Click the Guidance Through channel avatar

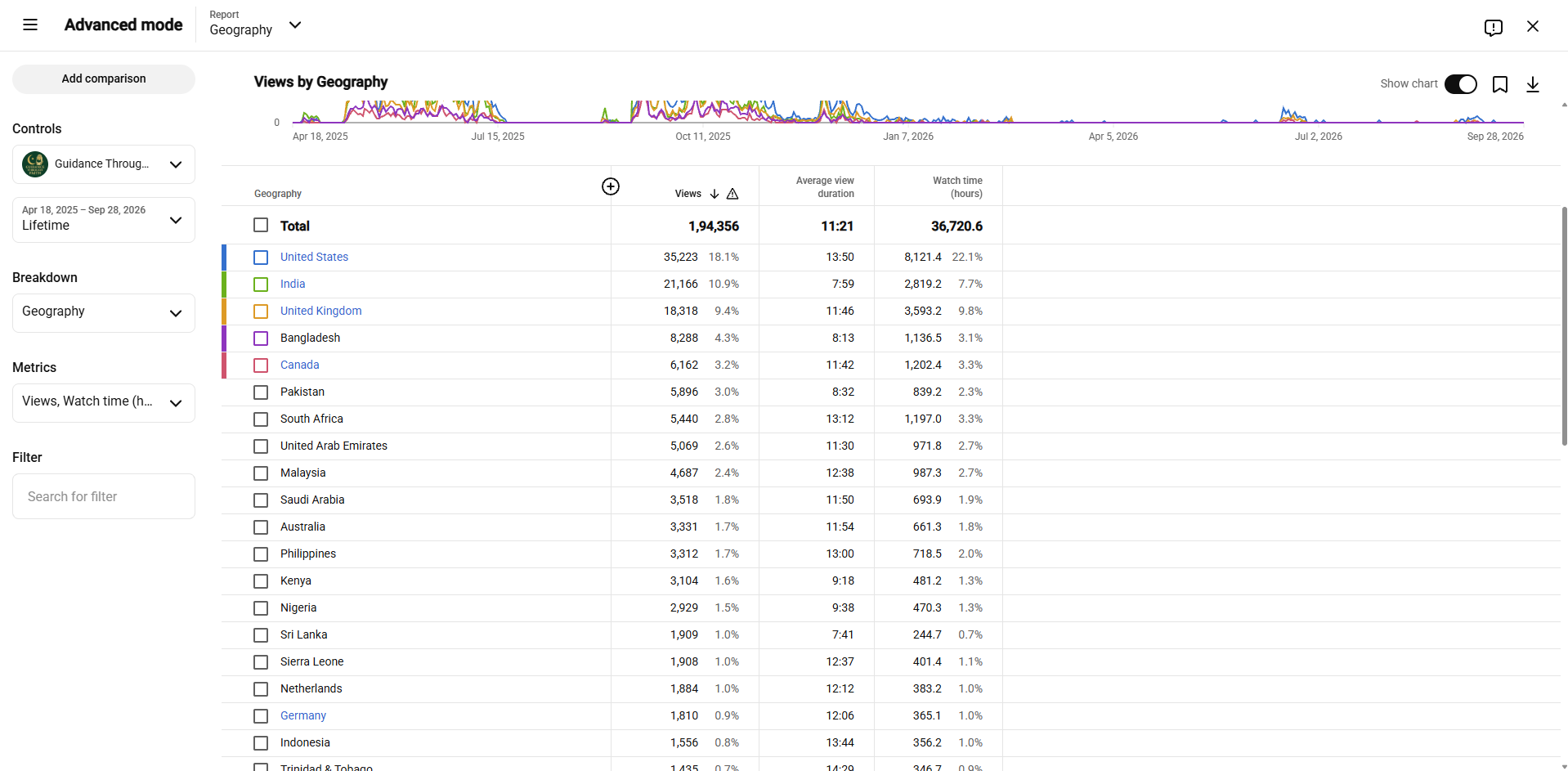(x=35, y=164)
